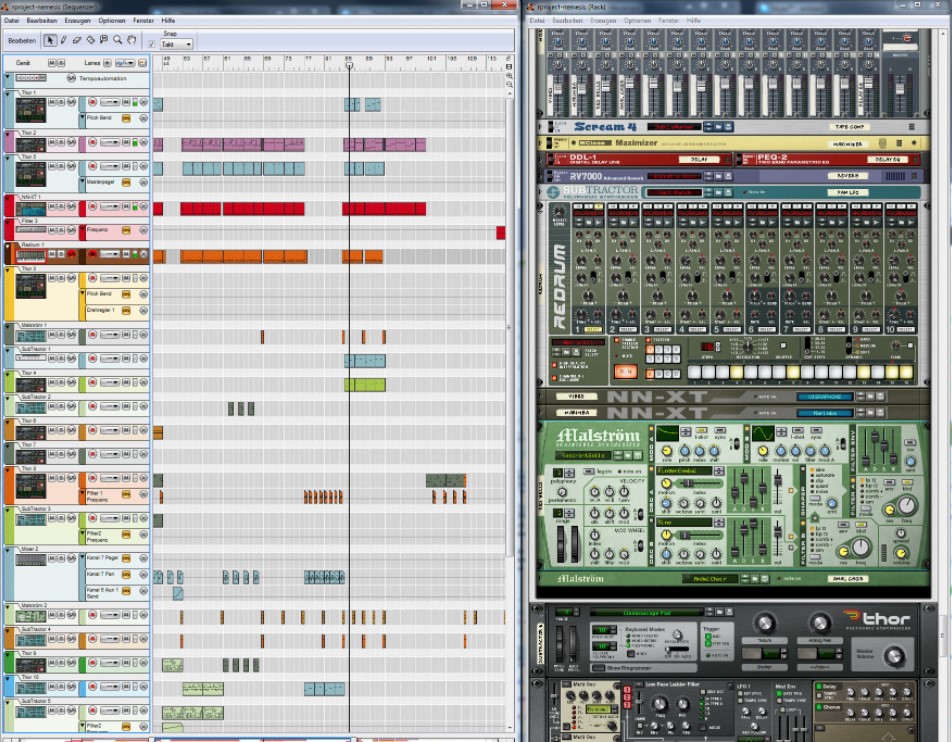Click the add lane plus icon
952x742 pixels.
(107, 63)
